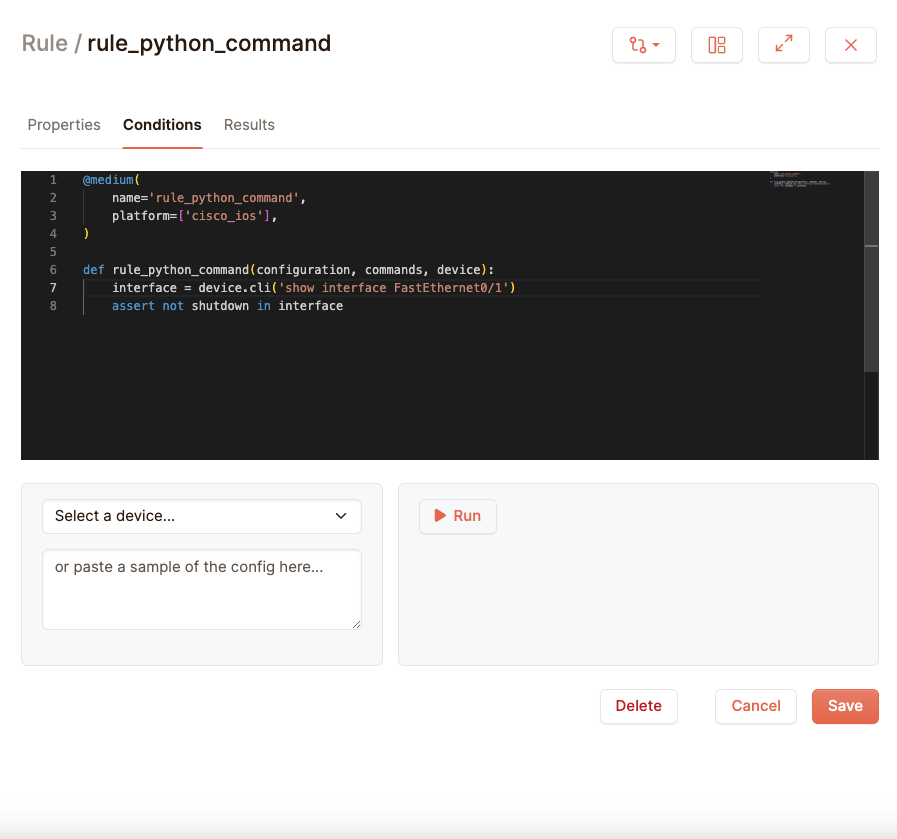Cancel the rule changes
897x839 pixels.
pos(755,706)
